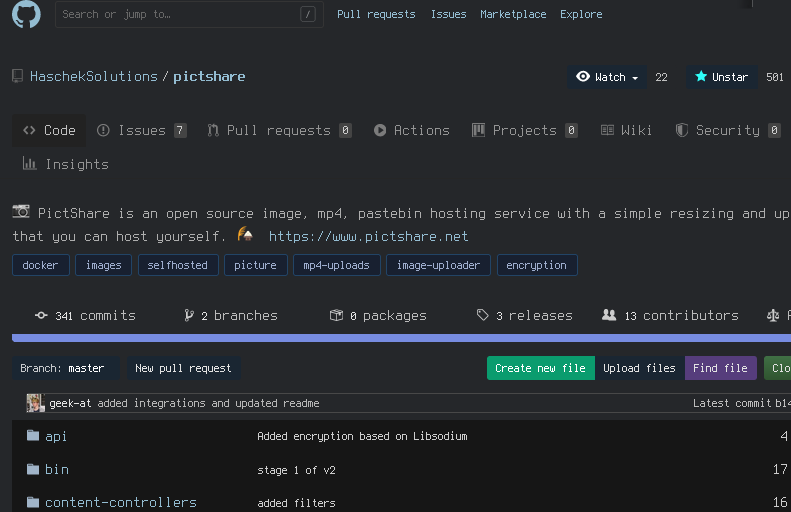The height and width of the screenshot is (512, 791).
Task: Open Marketplace in the top navigation
Action: tap(513, 14)
